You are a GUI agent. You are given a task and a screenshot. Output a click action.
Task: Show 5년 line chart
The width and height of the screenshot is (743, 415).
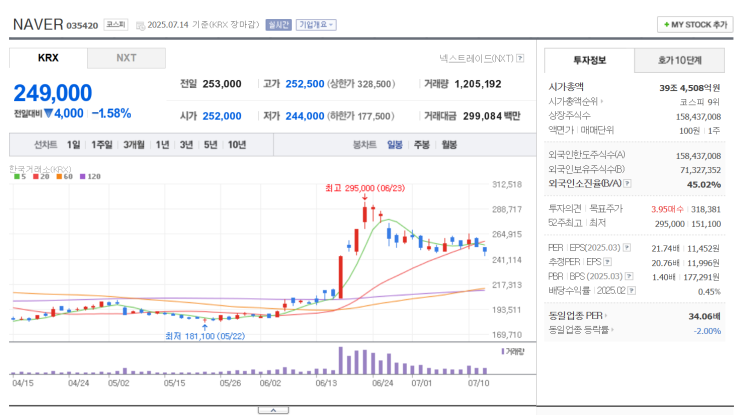click(x=210, y=144)
